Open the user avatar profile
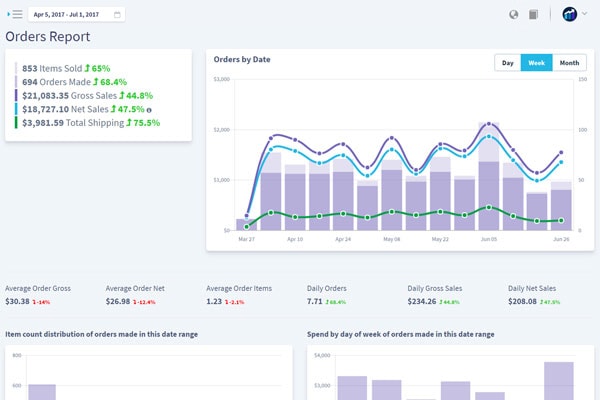Viewport: 600px width, 400px height. [x=570, y=14]
